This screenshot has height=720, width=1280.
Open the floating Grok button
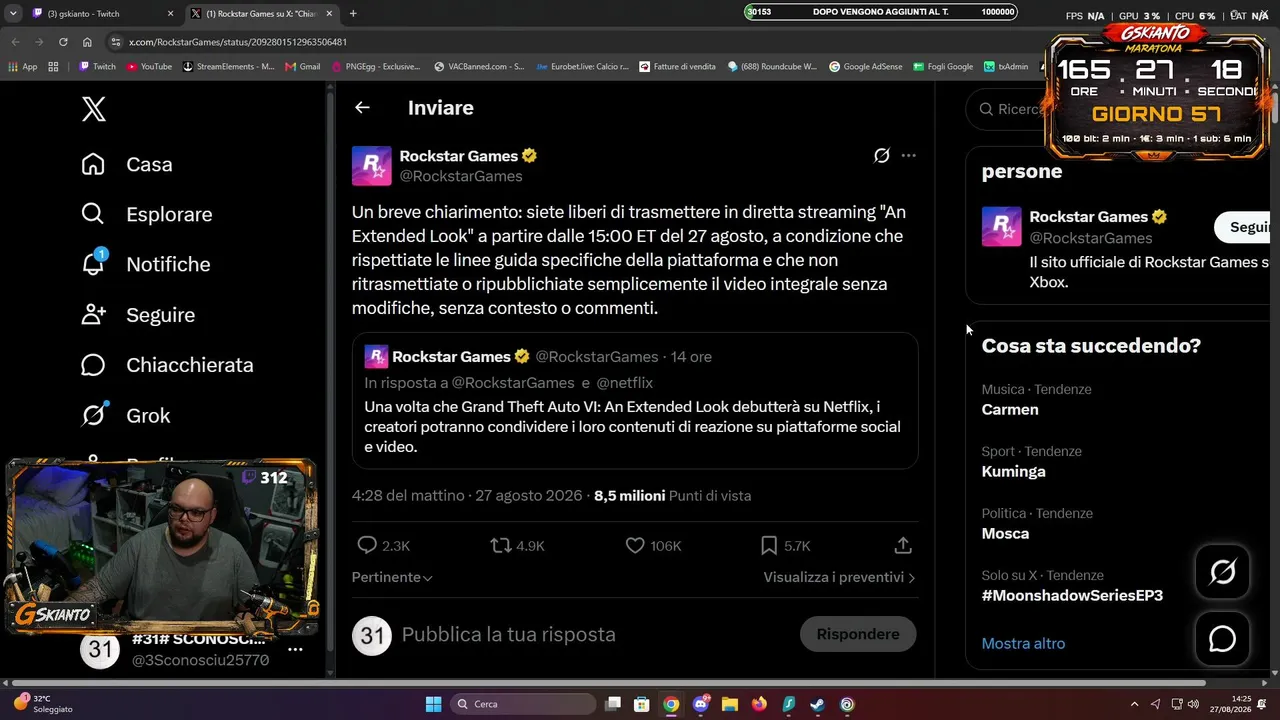[1222, 572]
